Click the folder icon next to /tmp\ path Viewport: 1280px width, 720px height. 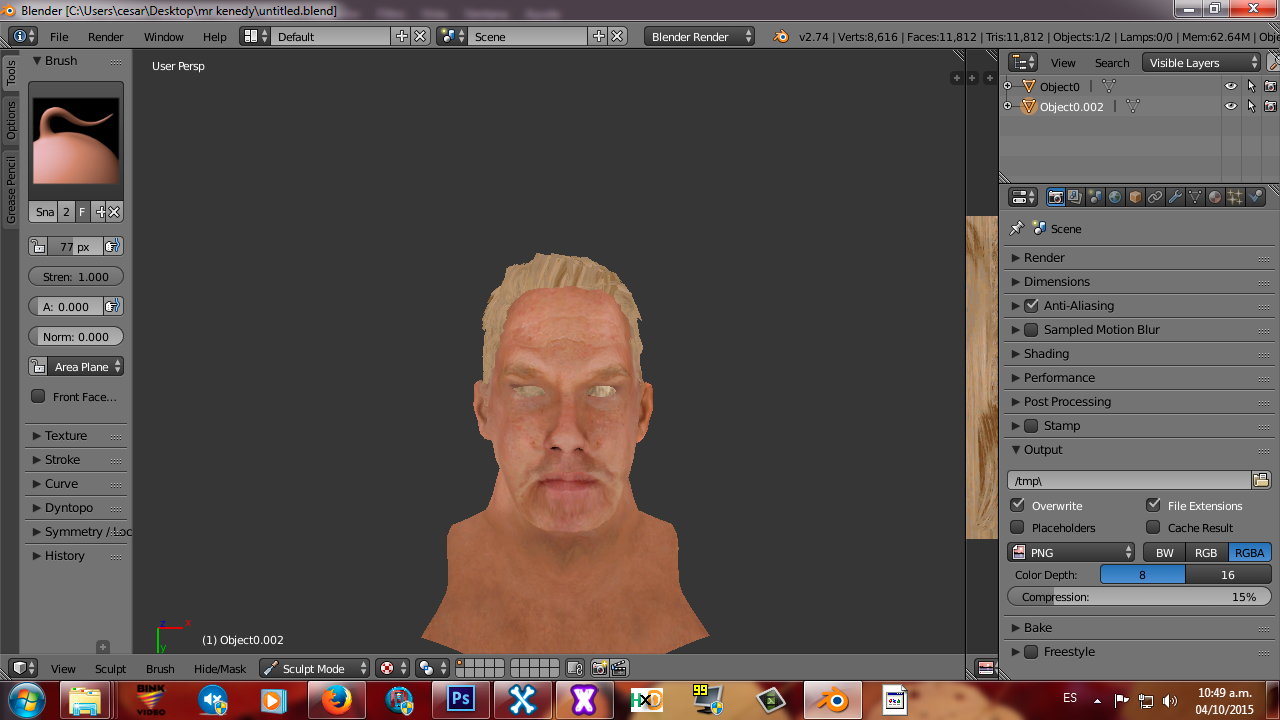coord(1261,480)
